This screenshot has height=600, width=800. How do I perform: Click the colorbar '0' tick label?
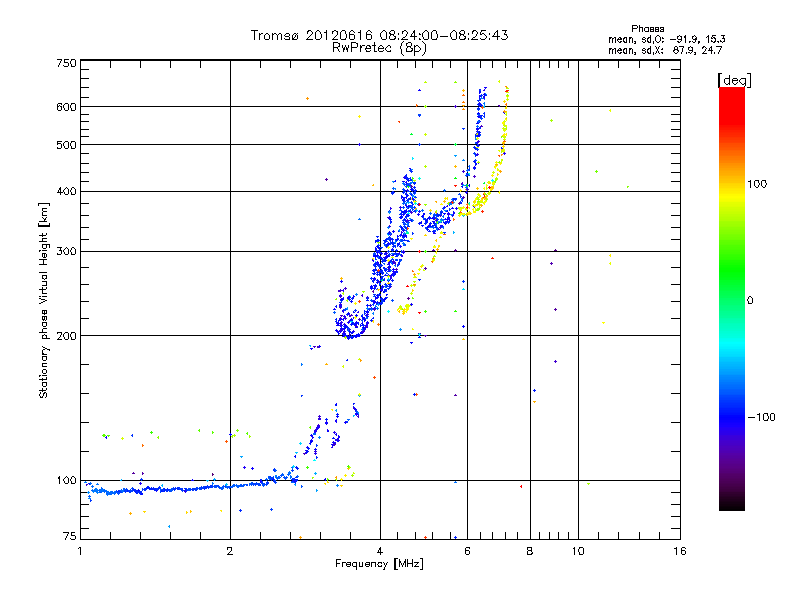[x=750, y=301]
